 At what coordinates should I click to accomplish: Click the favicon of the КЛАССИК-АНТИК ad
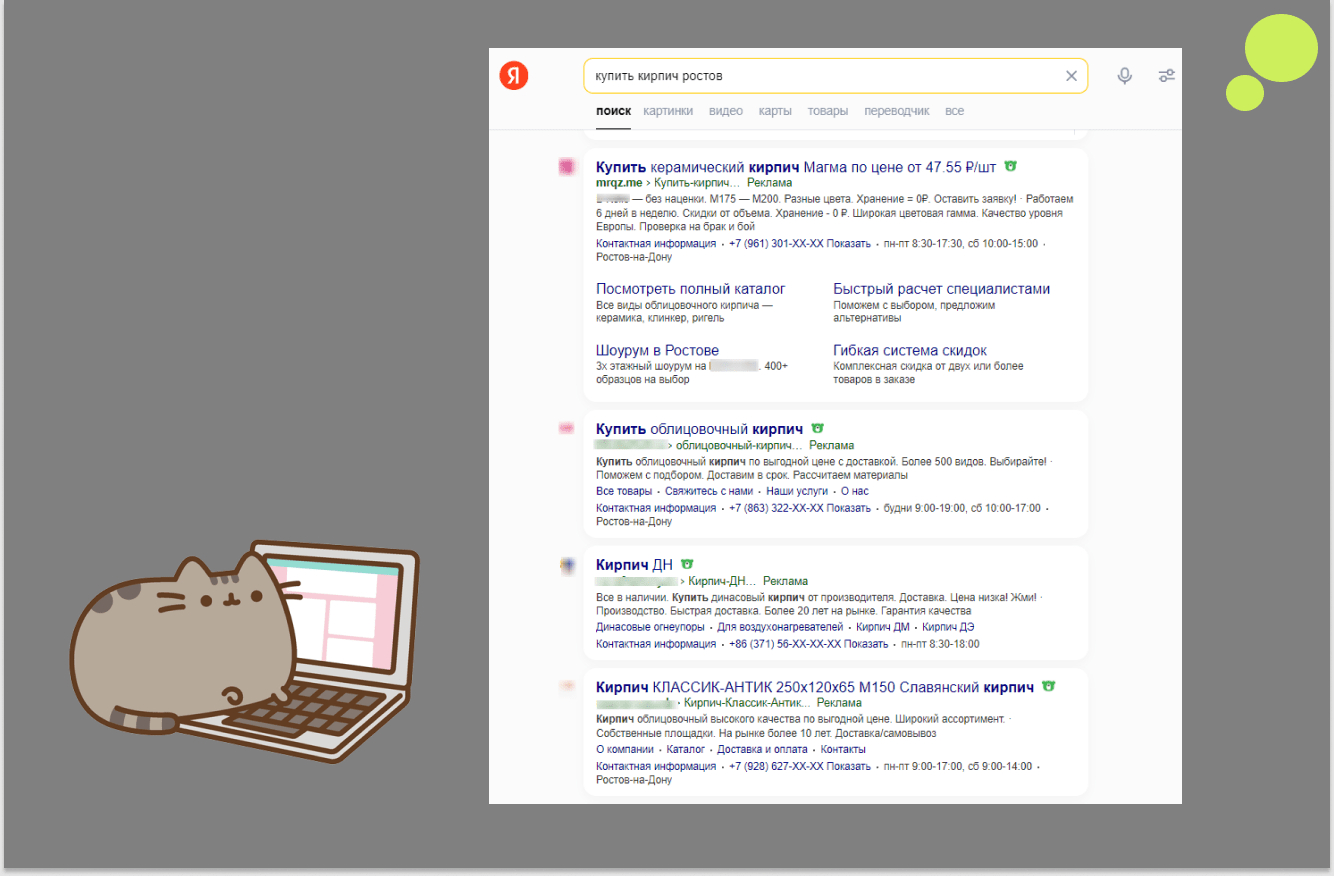(x=567, y=687)
